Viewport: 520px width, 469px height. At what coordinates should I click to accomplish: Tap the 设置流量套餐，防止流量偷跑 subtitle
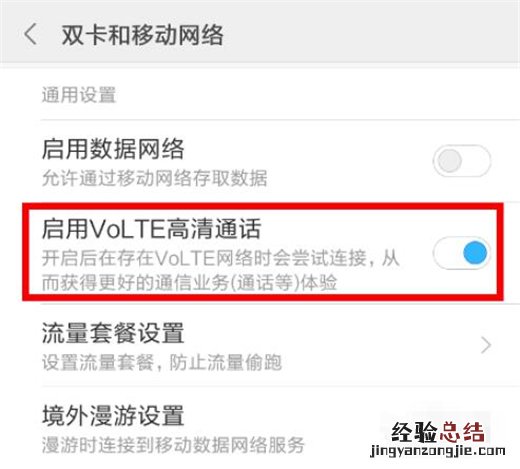162,362
